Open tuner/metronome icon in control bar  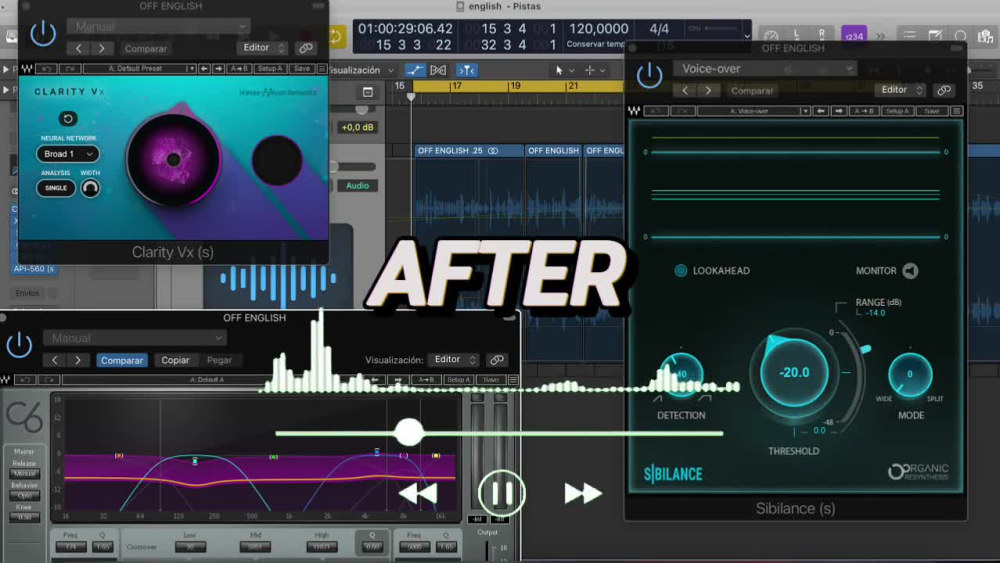(x=771, y=36)
